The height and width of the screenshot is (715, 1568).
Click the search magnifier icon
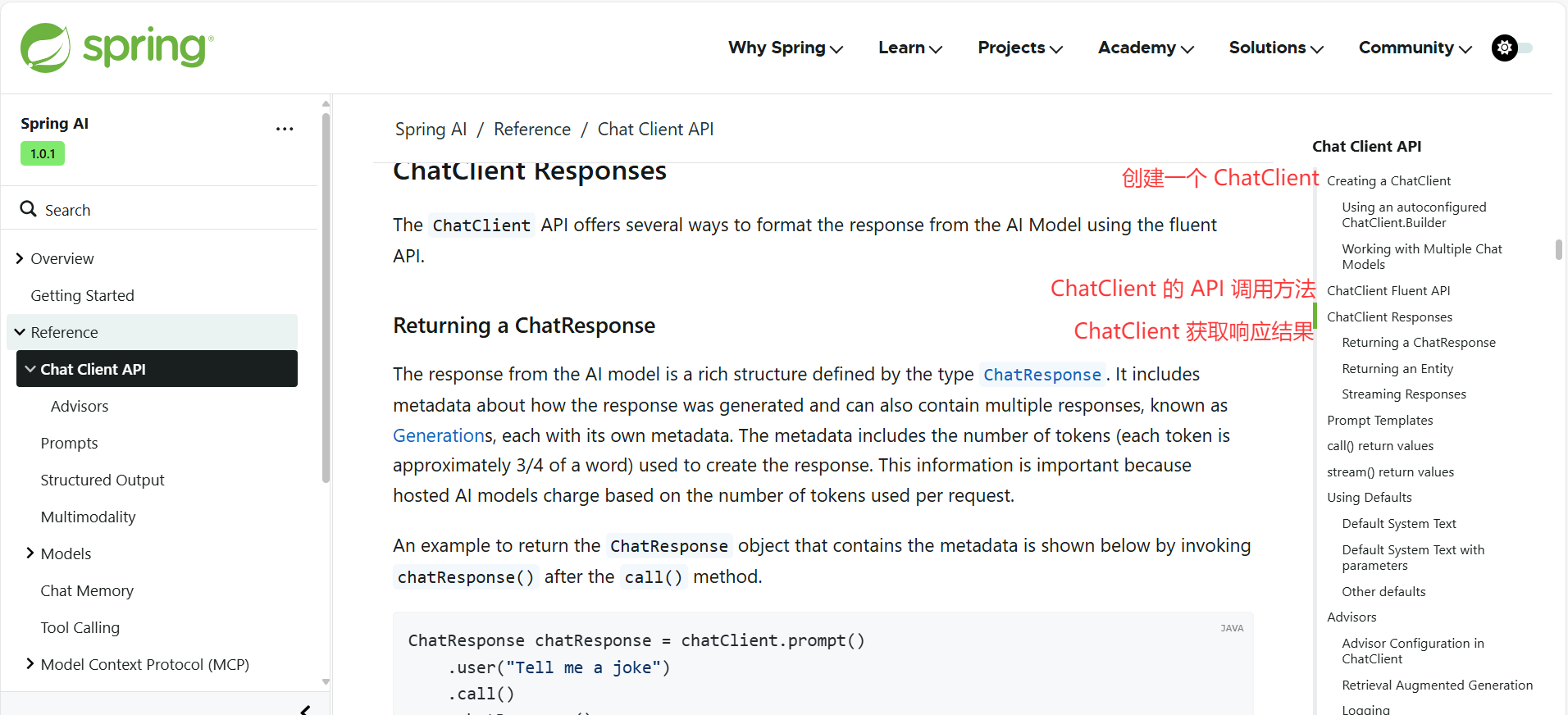tap(29, 209)
